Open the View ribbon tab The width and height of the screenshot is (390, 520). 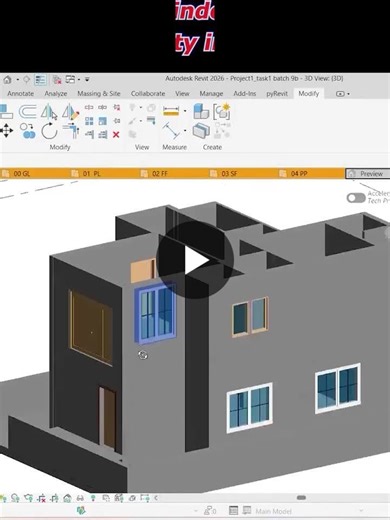click(182, 94)
